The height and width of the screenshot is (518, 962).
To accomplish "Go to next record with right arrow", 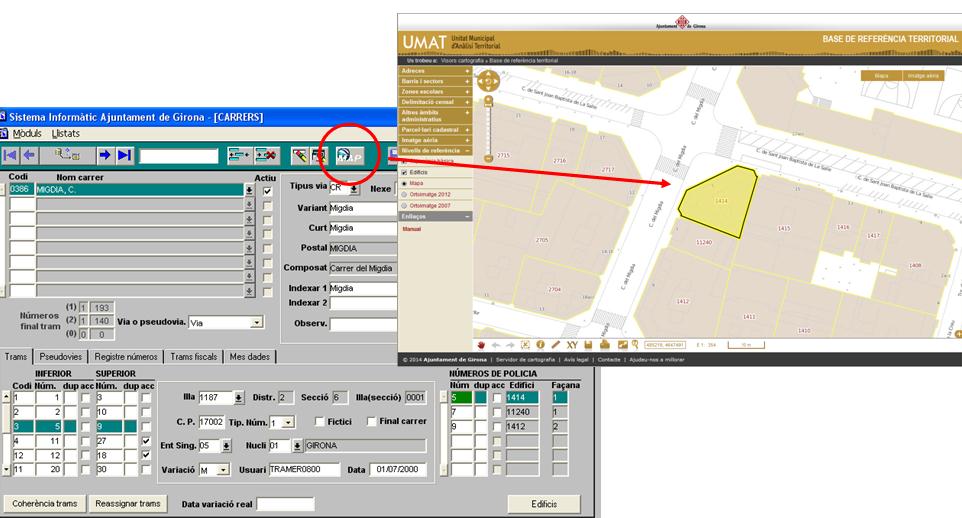I will (x=105, y=155).
